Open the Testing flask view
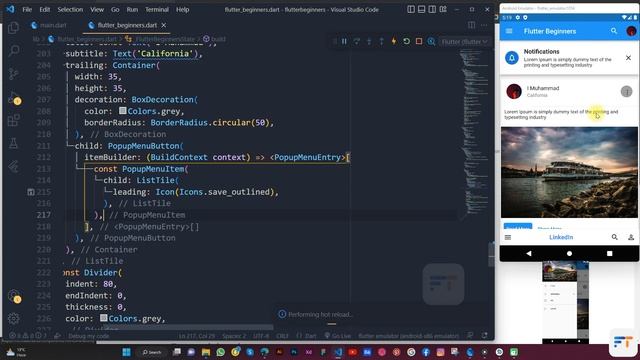The width and height of the screenshot is (640, 360). pyautogui.click(x=13, y=143)
